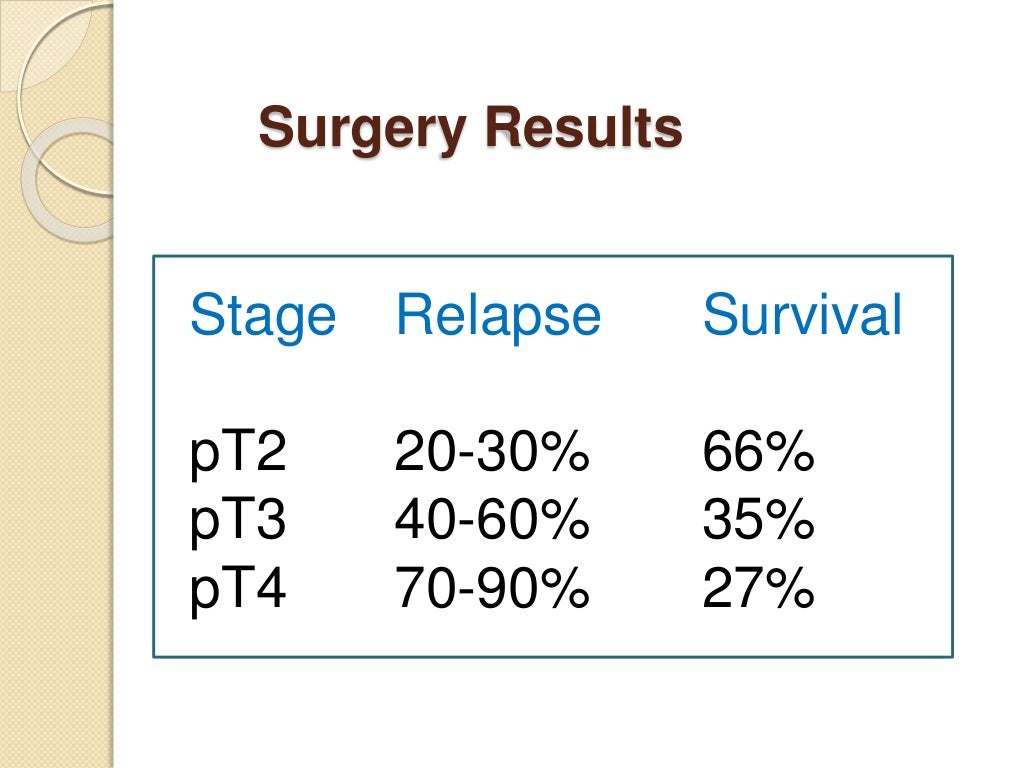Viewport: 1024px width, 768px height.
Task: Select the Survival column header
Action: [802, 314]
